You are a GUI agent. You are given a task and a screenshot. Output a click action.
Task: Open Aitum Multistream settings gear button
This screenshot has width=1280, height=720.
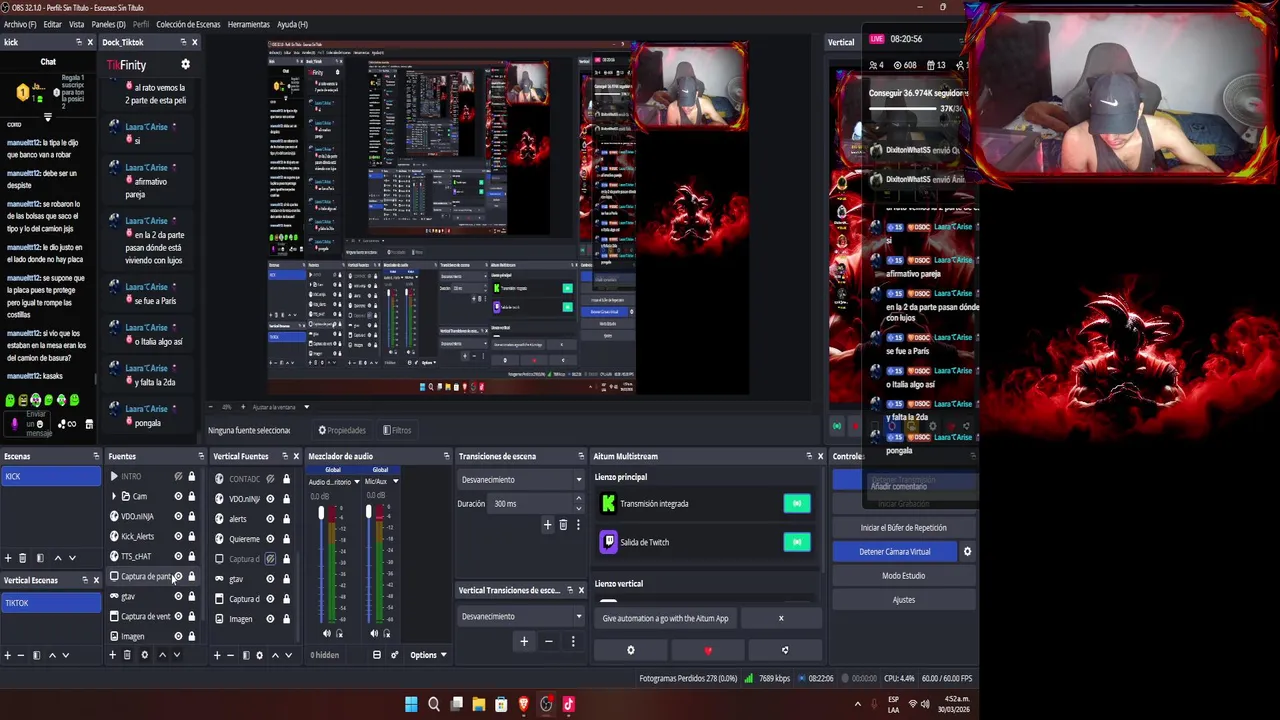630,650
